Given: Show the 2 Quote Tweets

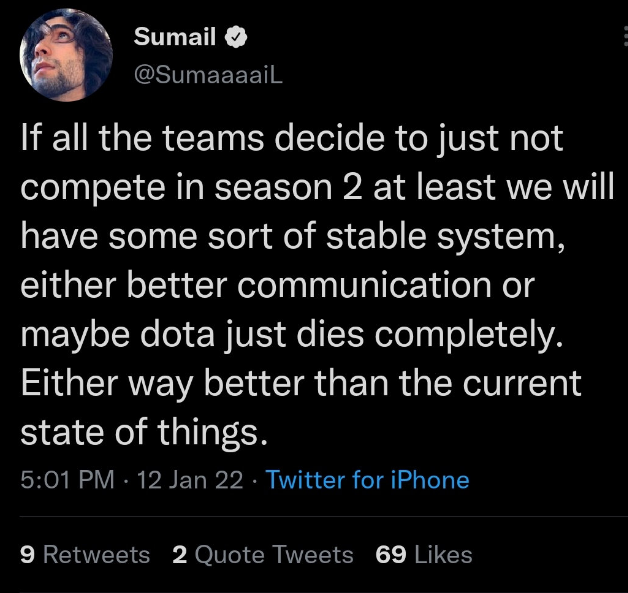Looking at the screenshot, I should click(x=262, y=554).
